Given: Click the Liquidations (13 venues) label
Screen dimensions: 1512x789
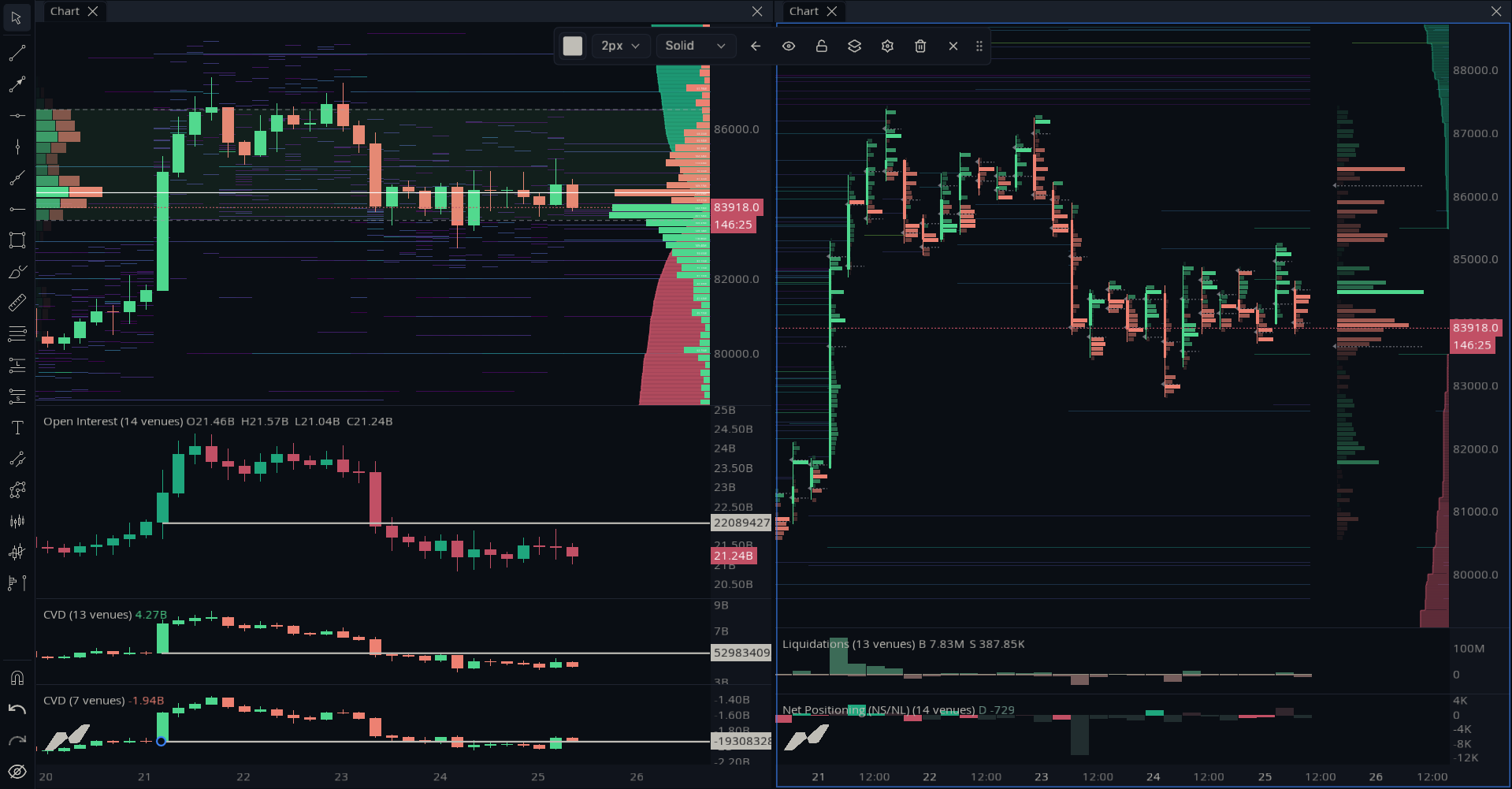Looking at the screenshot, I should [849, 644].
